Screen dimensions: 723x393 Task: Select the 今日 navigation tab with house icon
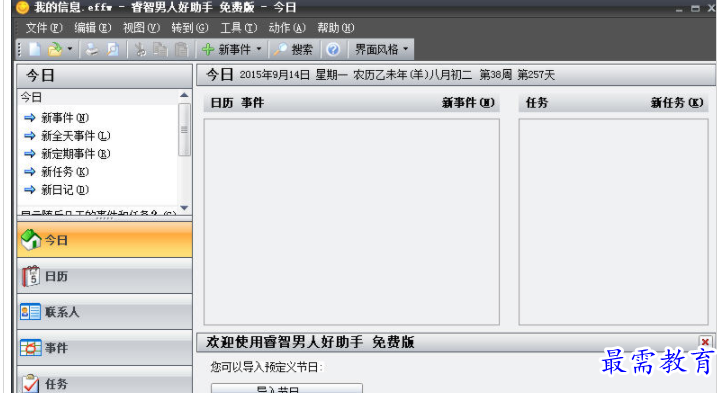tap(105, 240)
